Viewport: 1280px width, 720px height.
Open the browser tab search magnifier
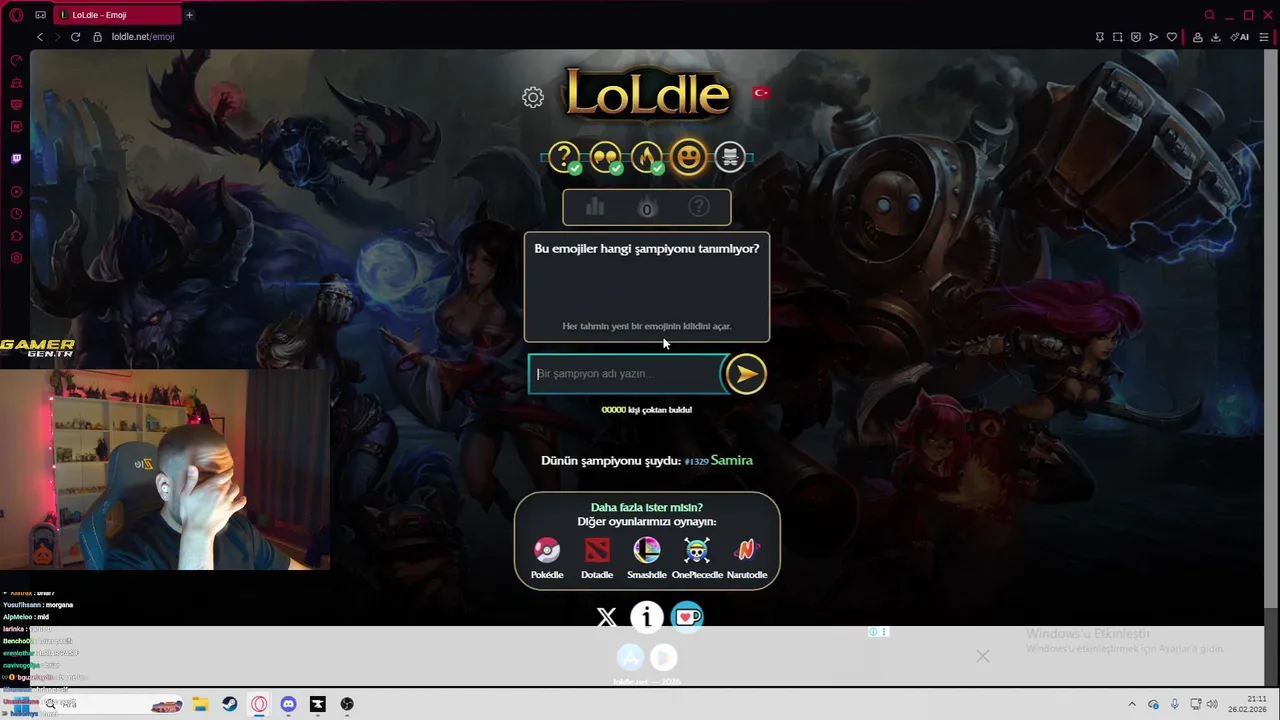pyautogui.click(x=1210, y=15)
